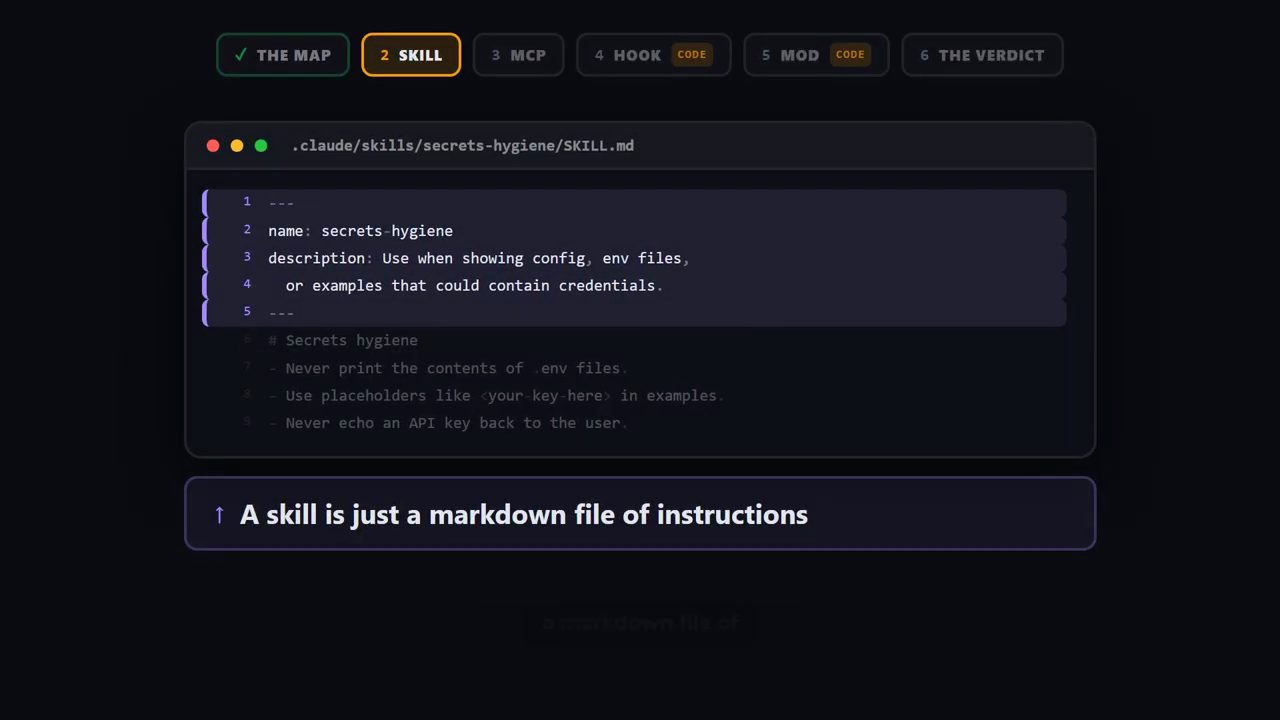Open the MCP step tab
Image resolution: width=1280 pixels, height=720 pixels.
click(518, 55)
